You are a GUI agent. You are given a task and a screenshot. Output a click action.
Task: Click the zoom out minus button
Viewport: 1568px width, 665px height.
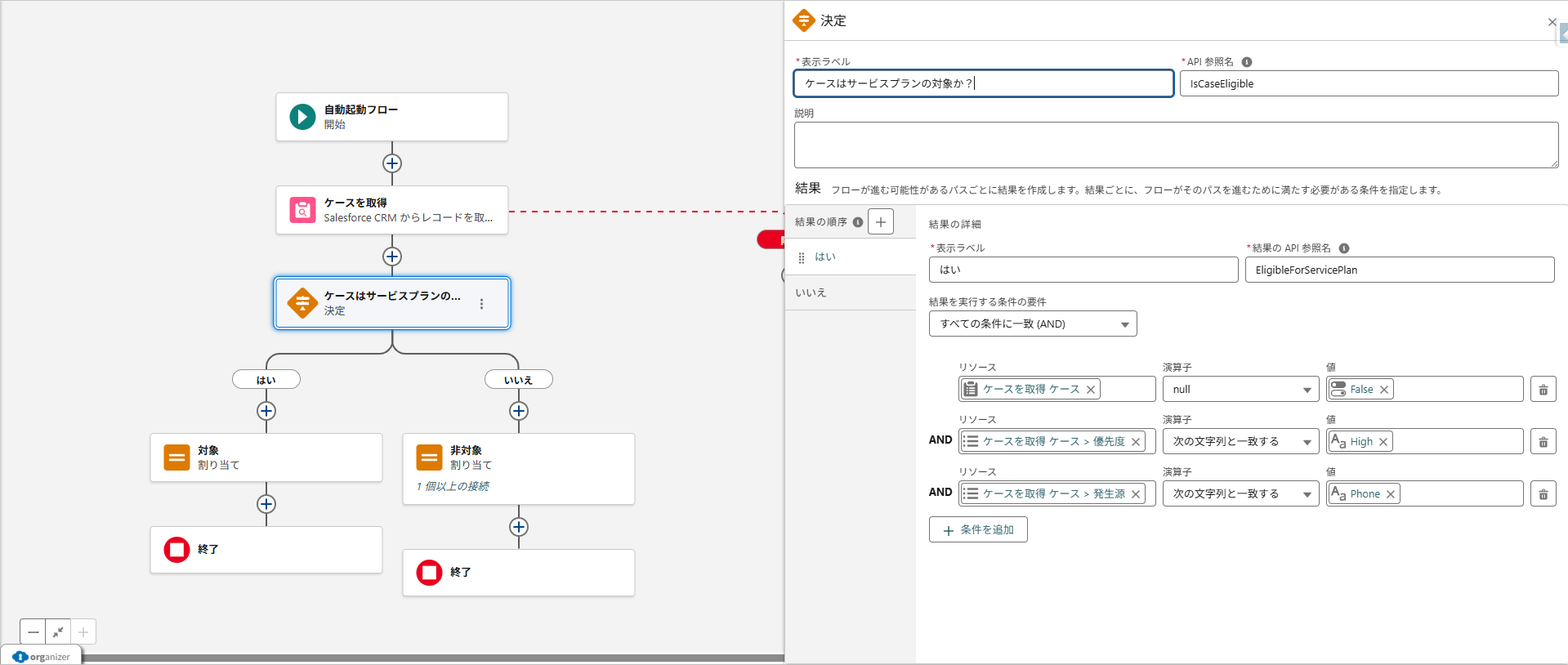[33, 632]
